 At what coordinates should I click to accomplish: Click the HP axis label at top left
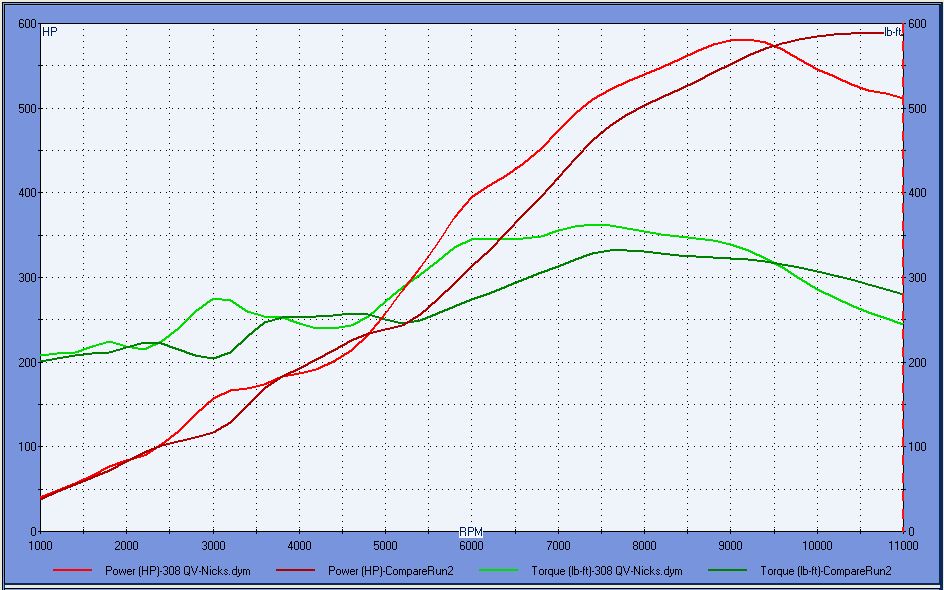coord(49,32)
